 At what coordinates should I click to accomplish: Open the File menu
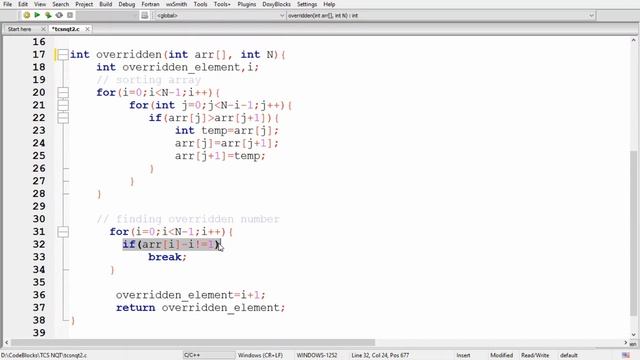coord(8,4)
